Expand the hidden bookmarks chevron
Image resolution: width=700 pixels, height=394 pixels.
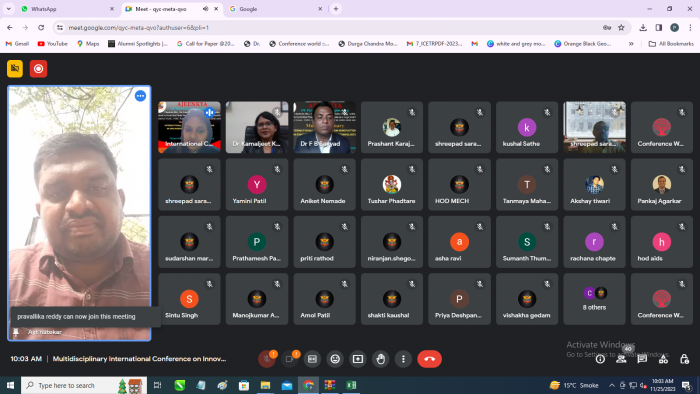pos(631,44)
